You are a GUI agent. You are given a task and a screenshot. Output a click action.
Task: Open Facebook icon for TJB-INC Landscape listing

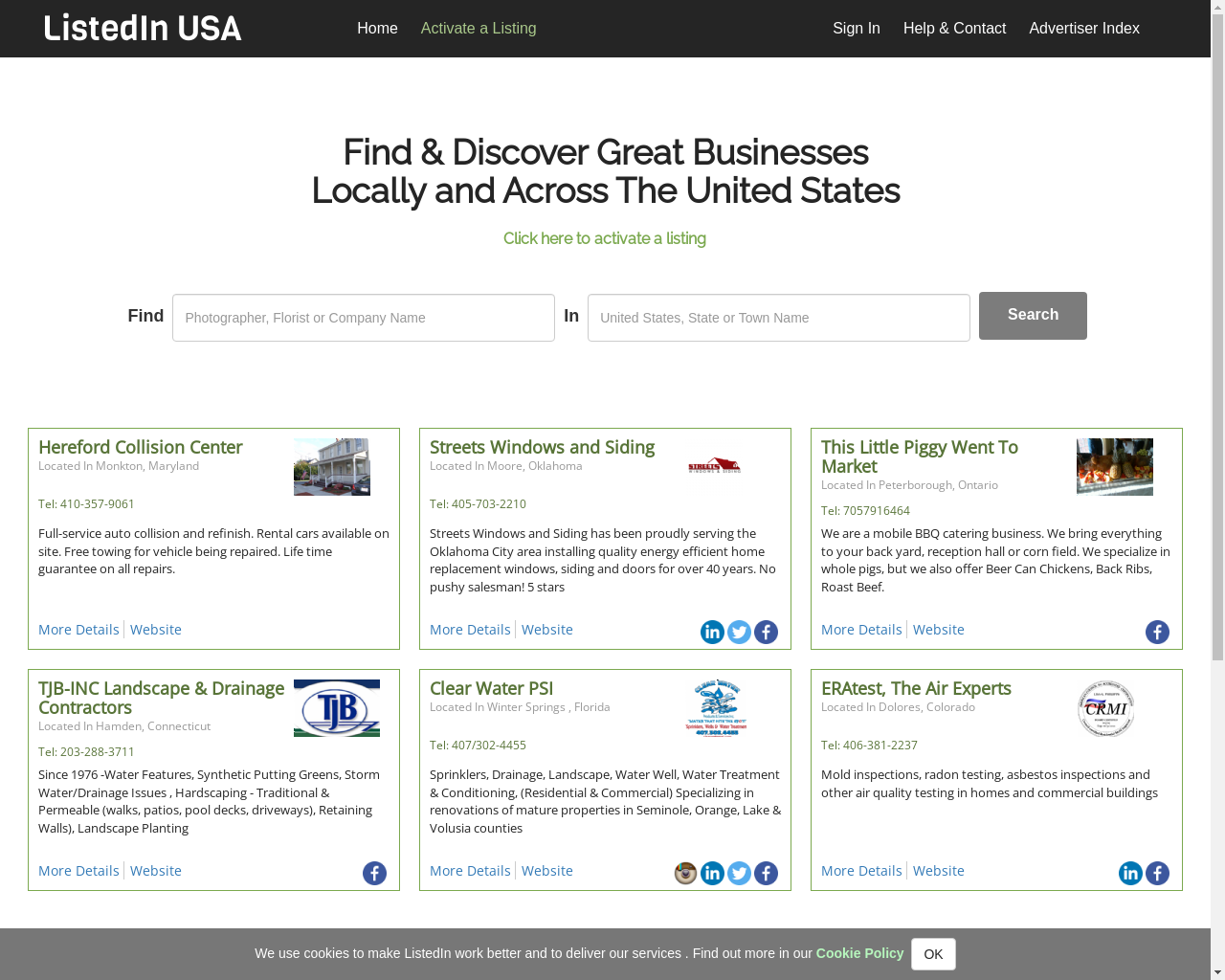point(374,873)
